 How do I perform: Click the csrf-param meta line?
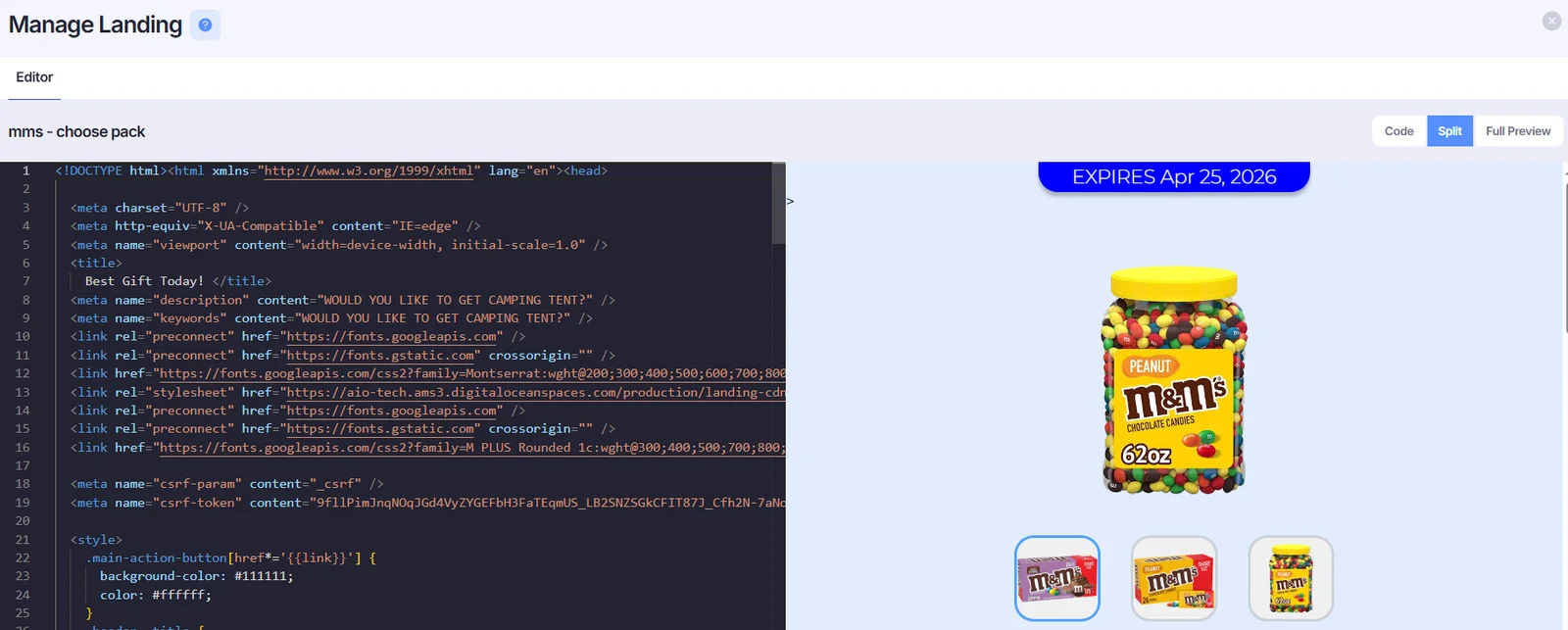click(x=227, y=484)
